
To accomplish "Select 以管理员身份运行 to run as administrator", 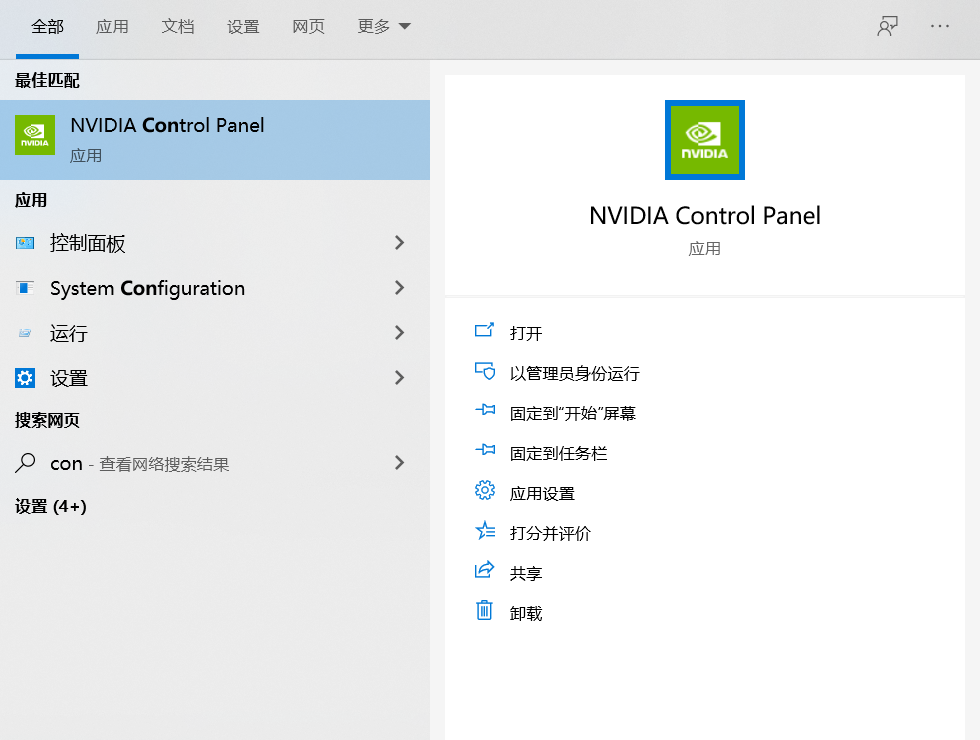I will point(484,371).
